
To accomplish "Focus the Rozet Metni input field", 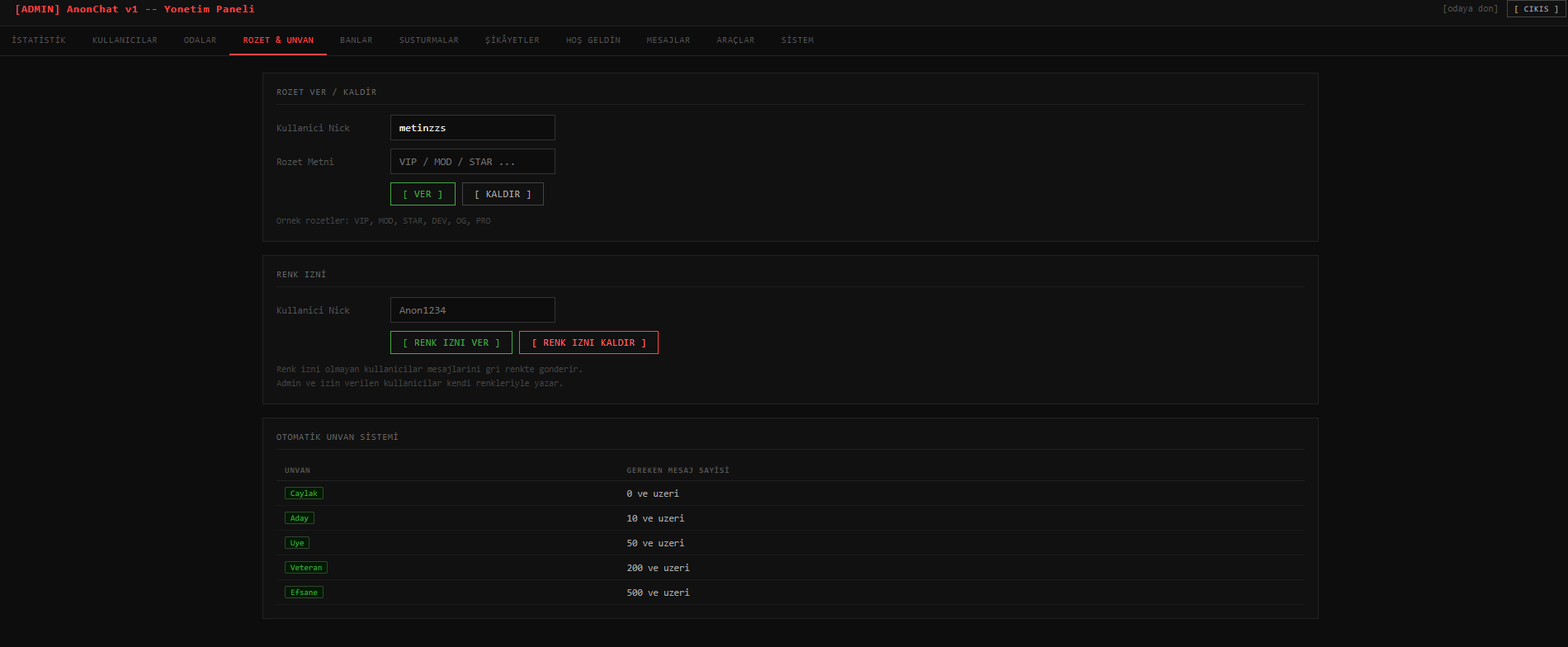I will coord(472,162).
